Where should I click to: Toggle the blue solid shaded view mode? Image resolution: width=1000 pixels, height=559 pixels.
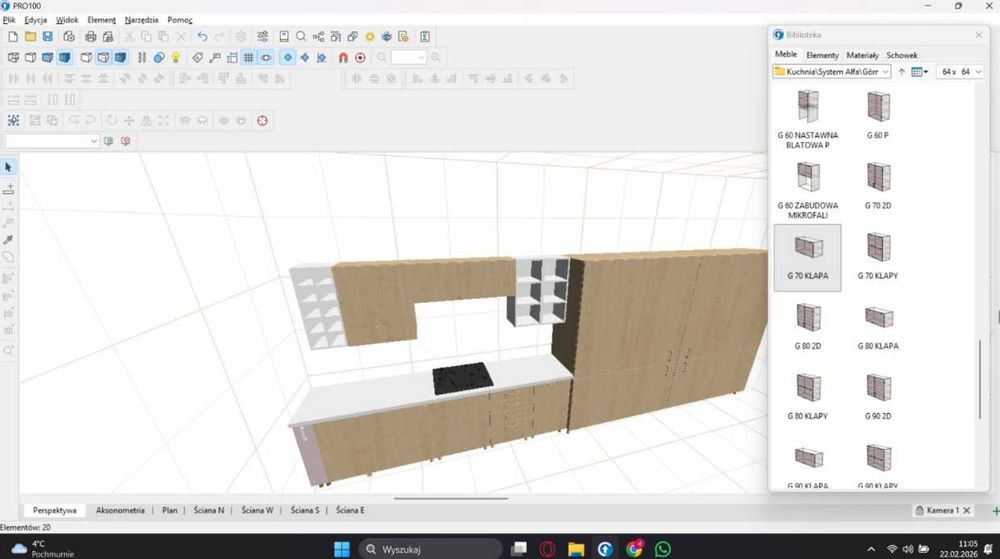tap(65, 58)
